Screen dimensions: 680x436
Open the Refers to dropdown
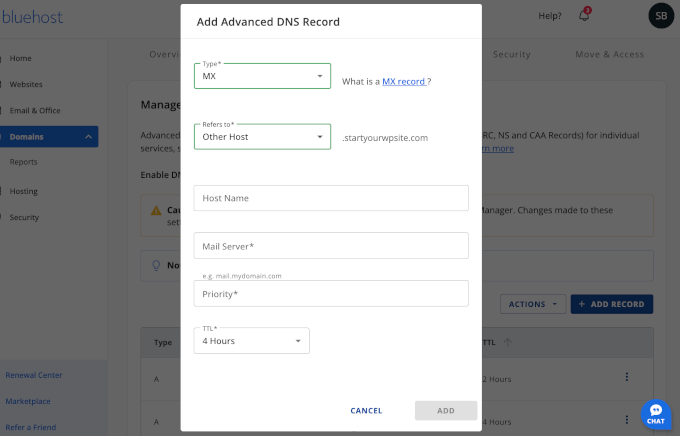click(262, 137)
